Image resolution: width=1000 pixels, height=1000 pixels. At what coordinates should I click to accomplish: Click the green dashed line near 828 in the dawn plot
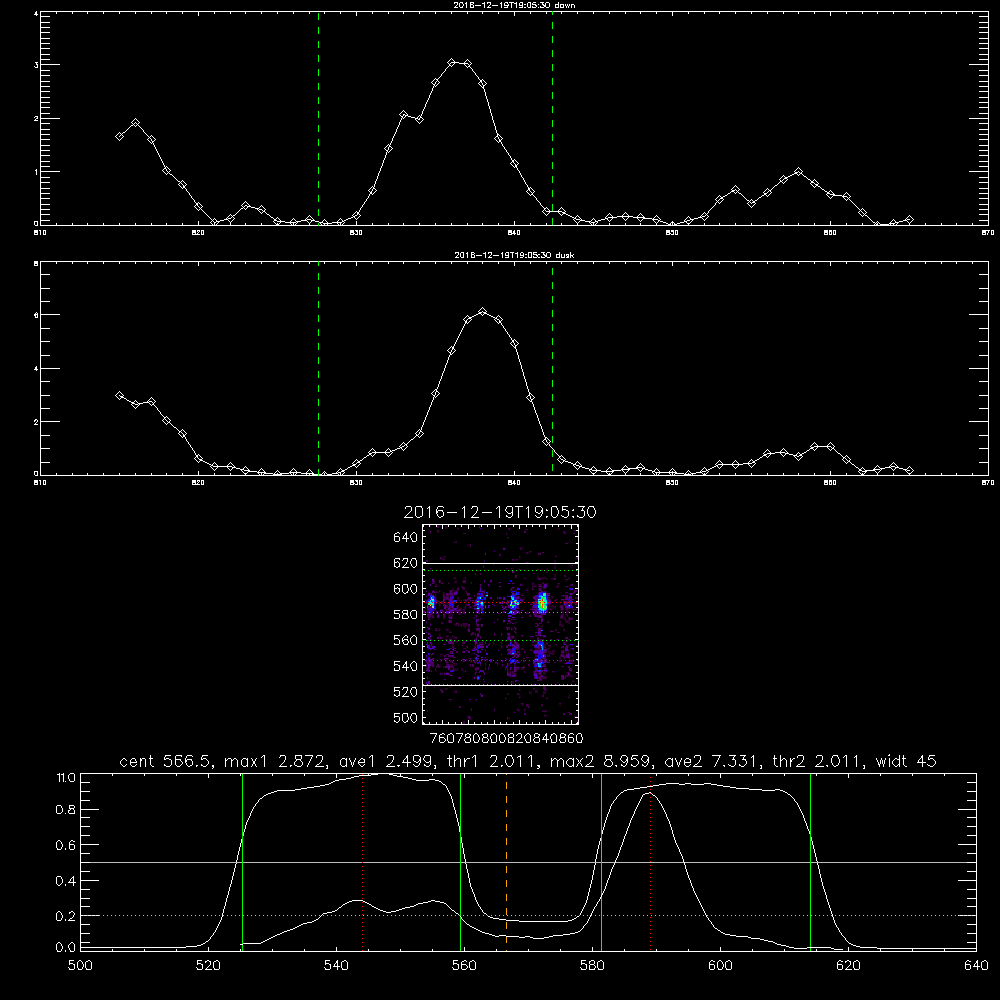click(318, 118)
